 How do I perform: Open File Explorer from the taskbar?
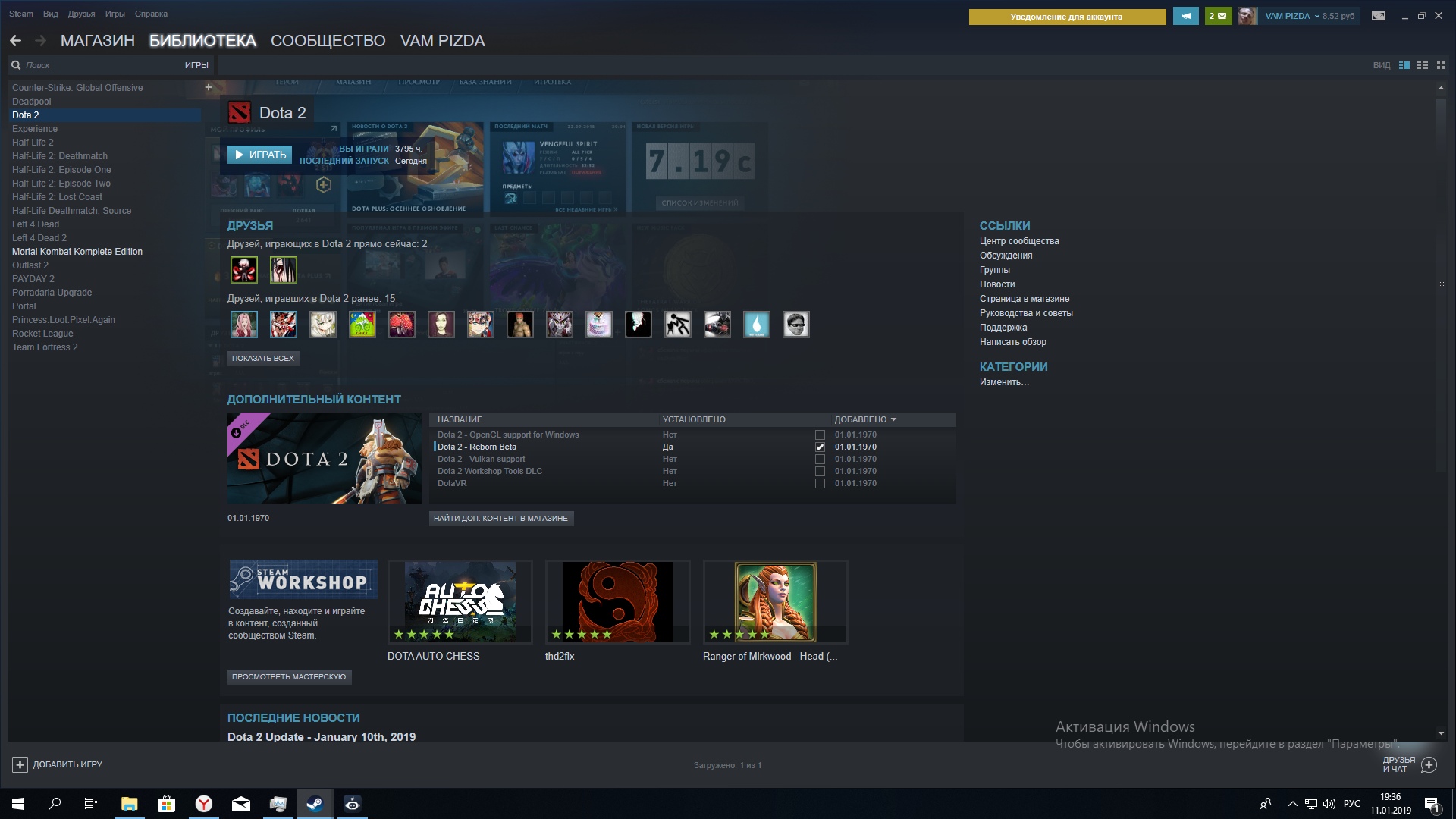click(x=129, y=804)
